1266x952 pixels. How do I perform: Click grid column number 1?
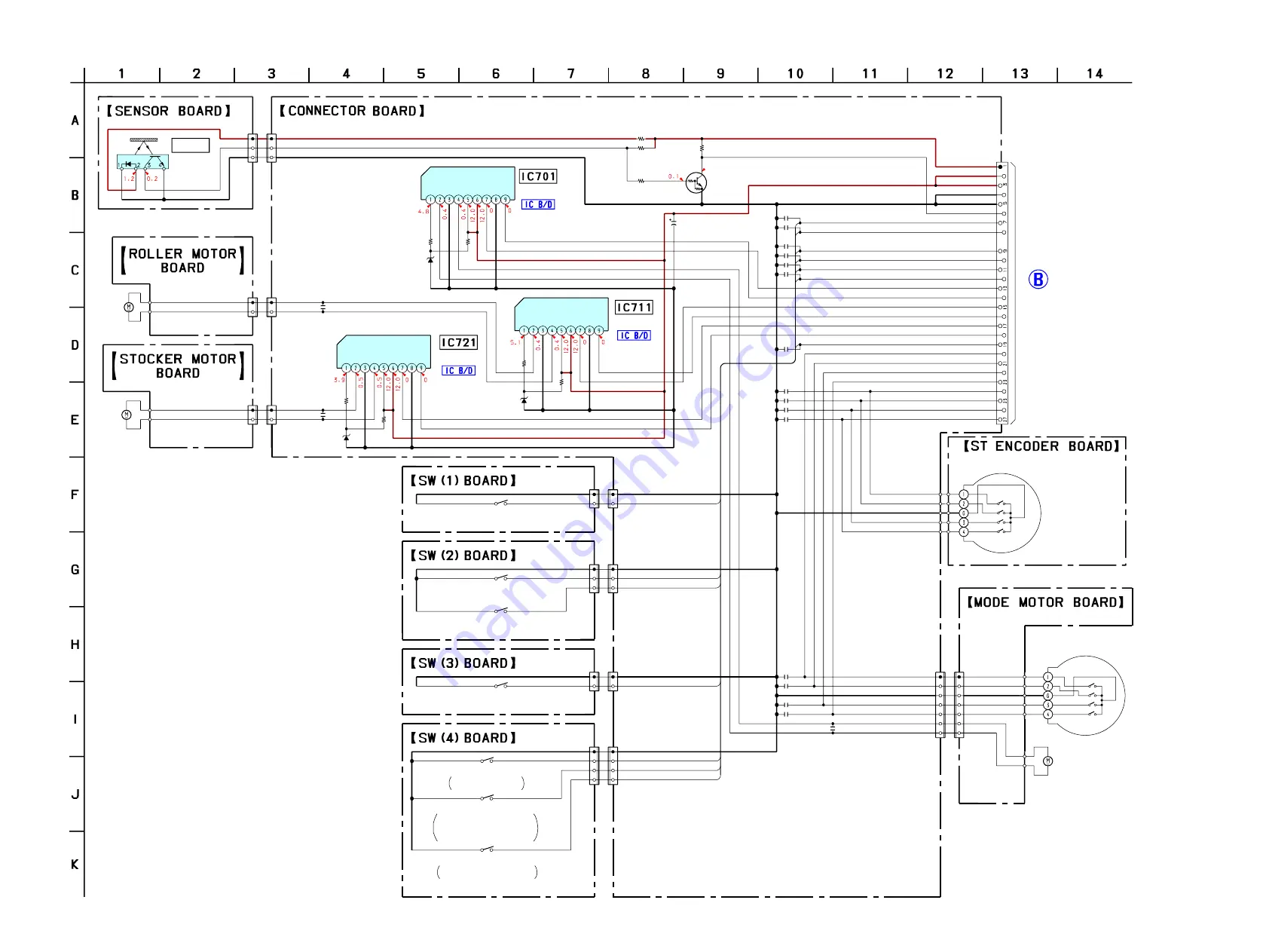(x=121, y=74)
